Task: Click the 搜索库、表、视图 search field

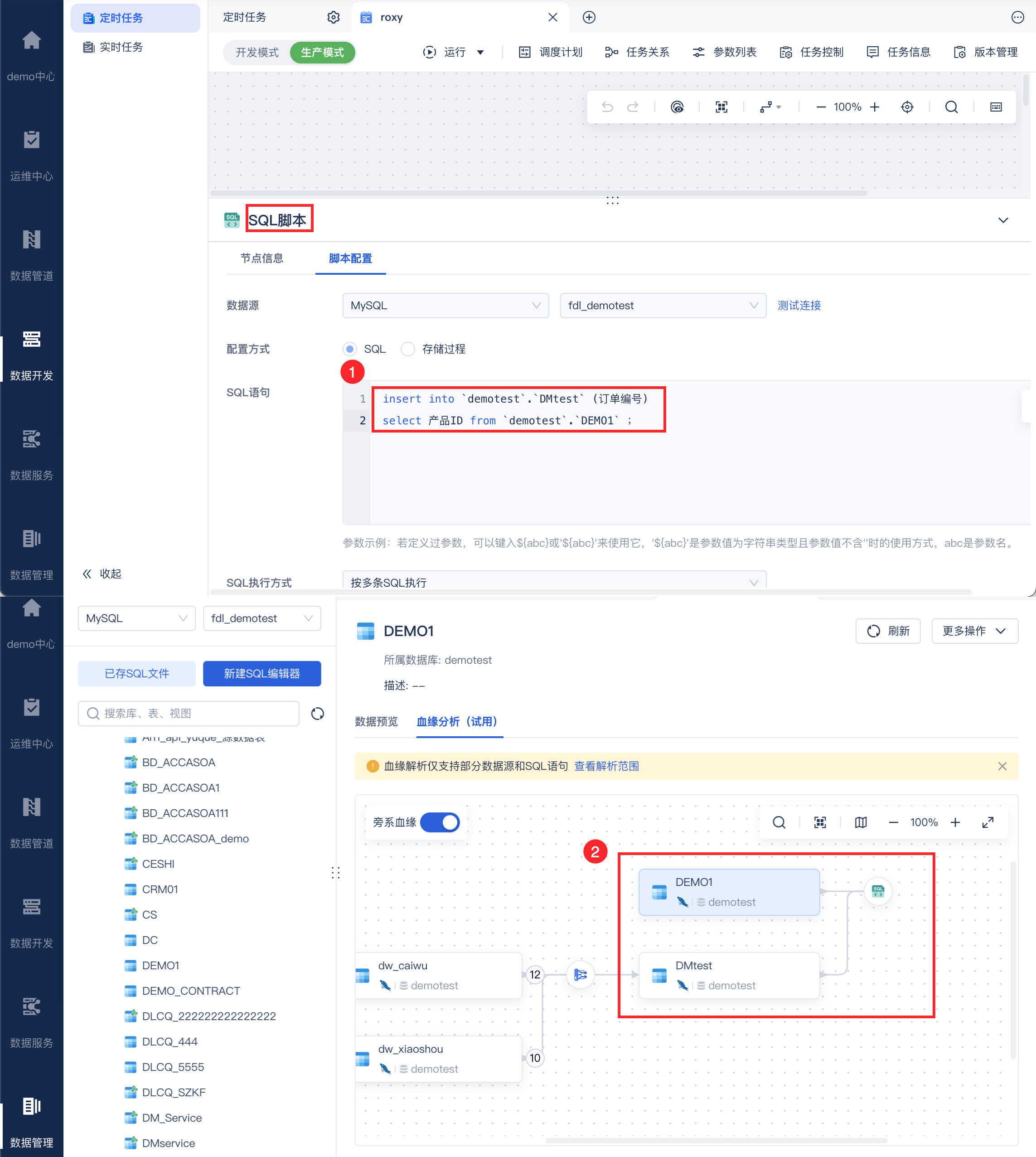Action: 189,714
